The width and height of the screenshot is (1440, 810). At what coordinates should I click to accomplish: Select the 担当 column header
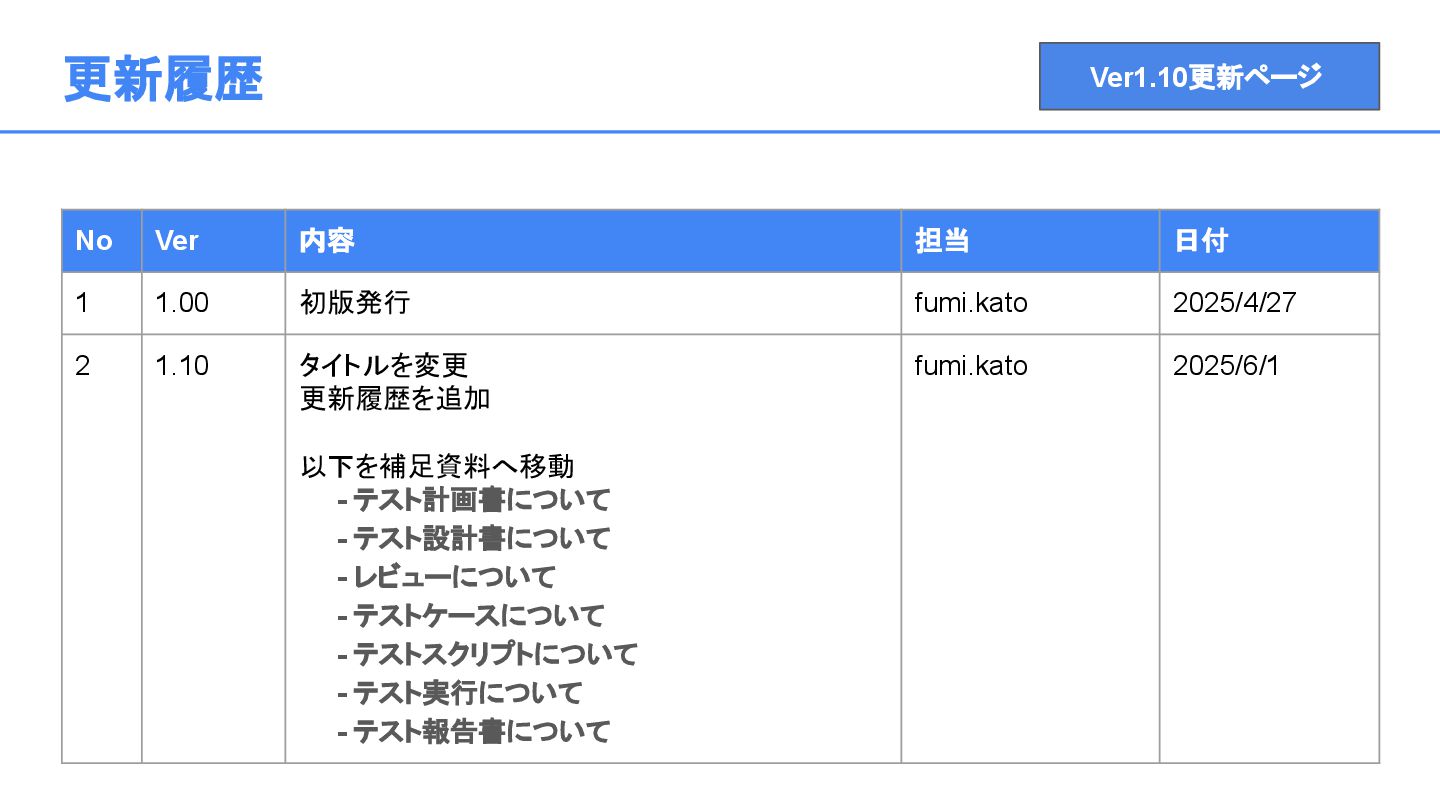pos(941,241)
